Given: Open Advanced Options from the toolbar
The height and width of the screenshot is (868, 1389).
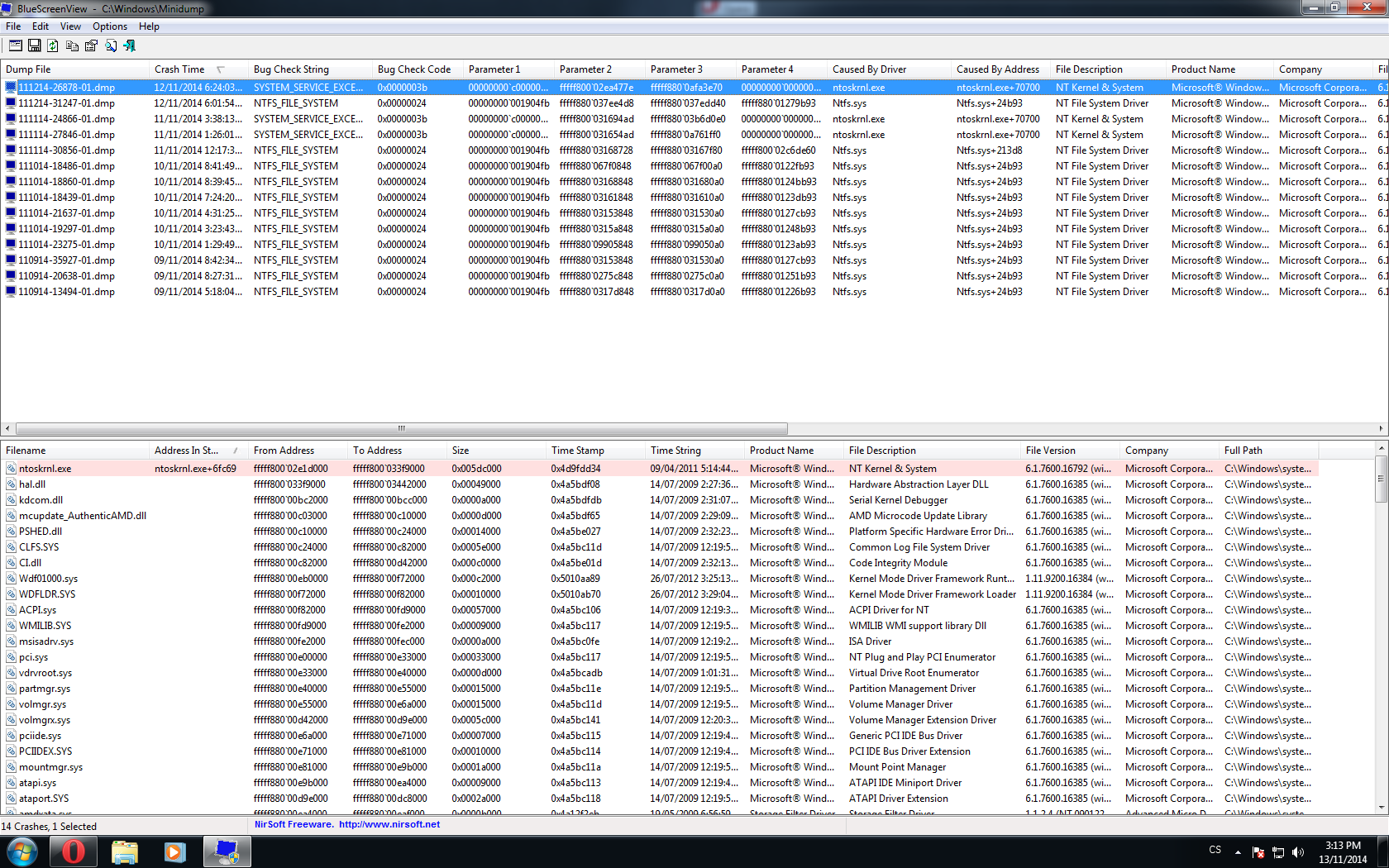Looking at the screenshot, I should pyautogui.click(x=16, y=45).
